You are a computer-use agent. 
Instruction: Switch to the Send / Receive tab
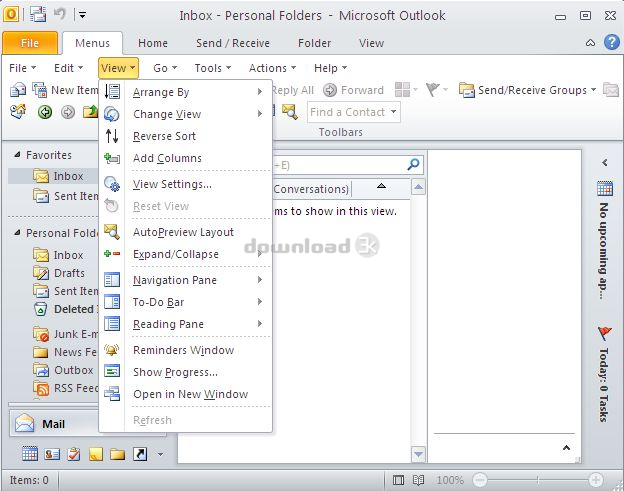coord(233,43)
